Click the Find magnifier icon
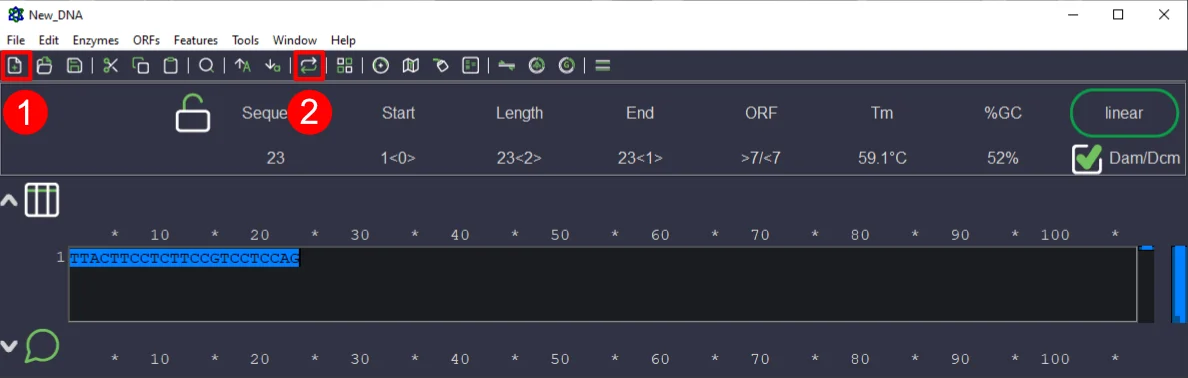 point(205,66)
